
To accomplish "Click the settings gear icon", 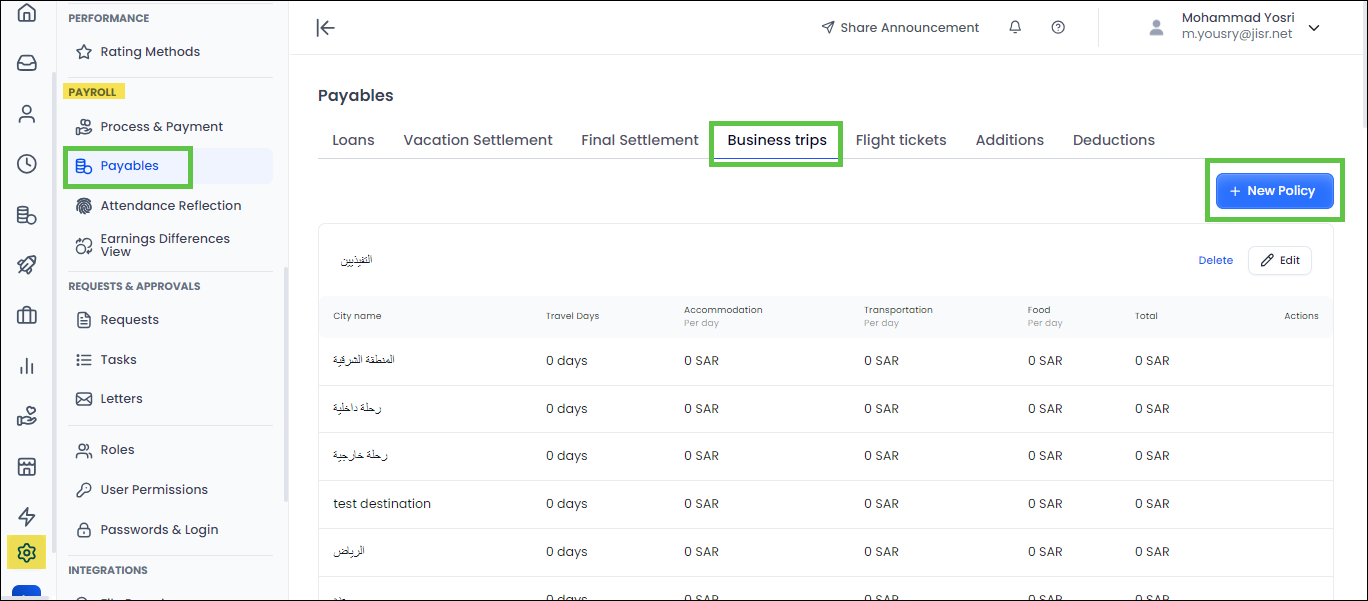I will [x=27, y=552].
